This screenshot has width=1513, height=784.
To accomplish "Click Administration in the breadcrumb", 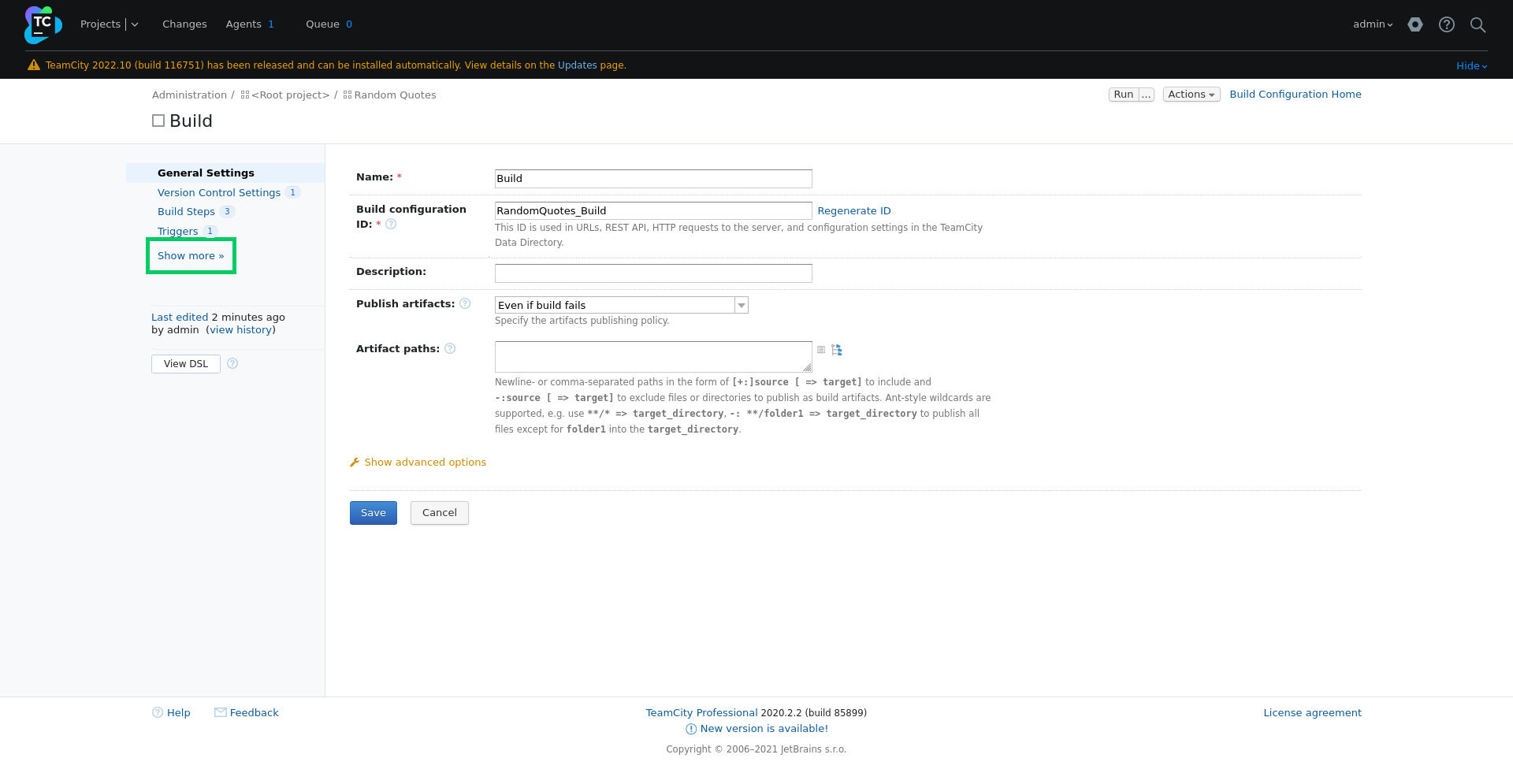I will (189, 95).
